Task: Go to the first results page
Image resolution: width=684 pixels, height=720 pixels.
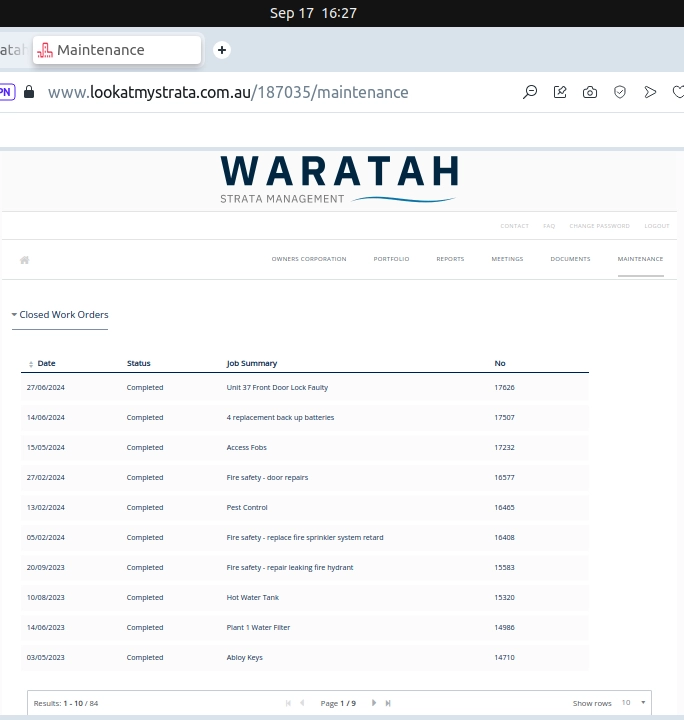Action: [288, 703]
